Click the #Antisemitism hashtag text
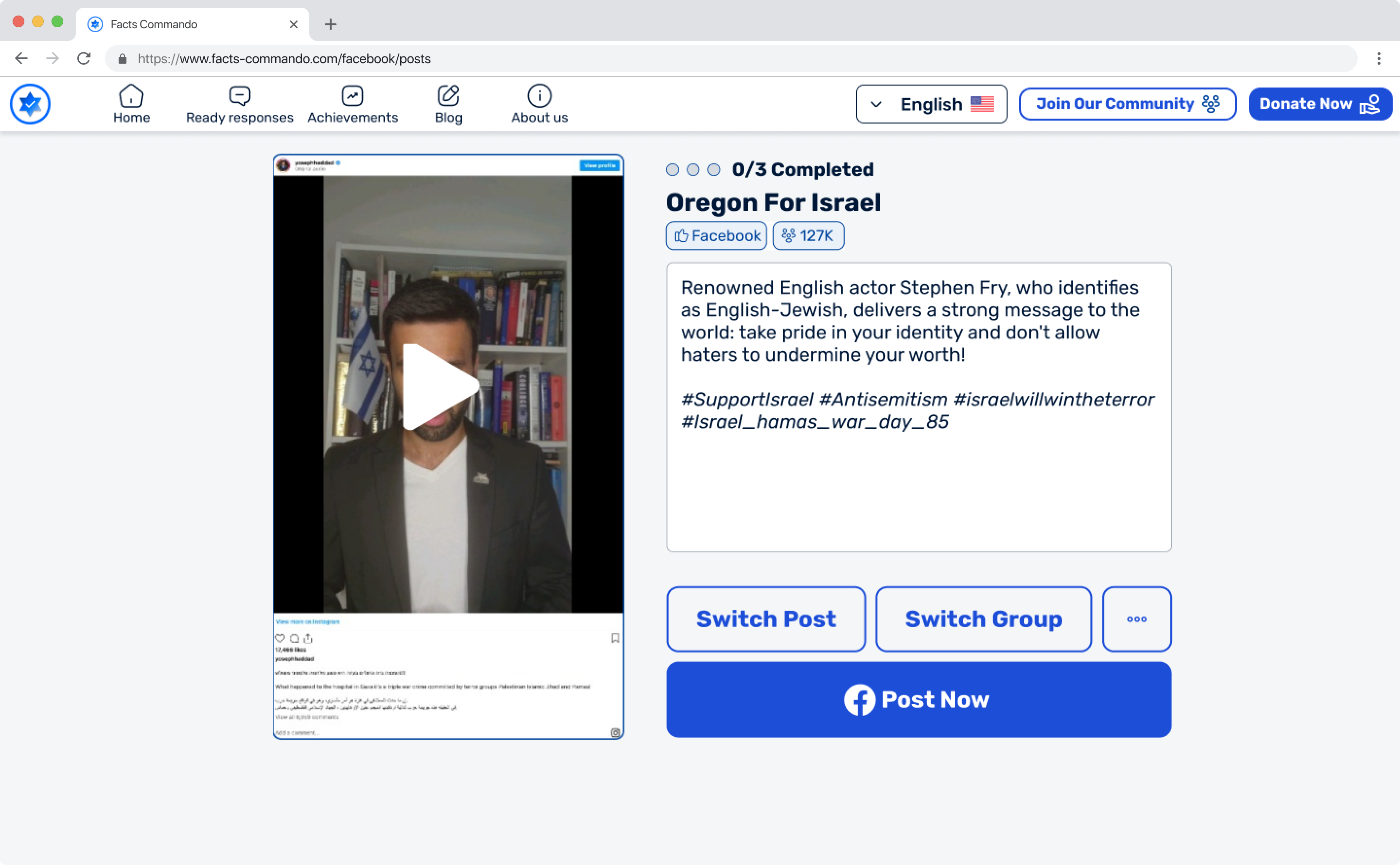 [884, 399]
